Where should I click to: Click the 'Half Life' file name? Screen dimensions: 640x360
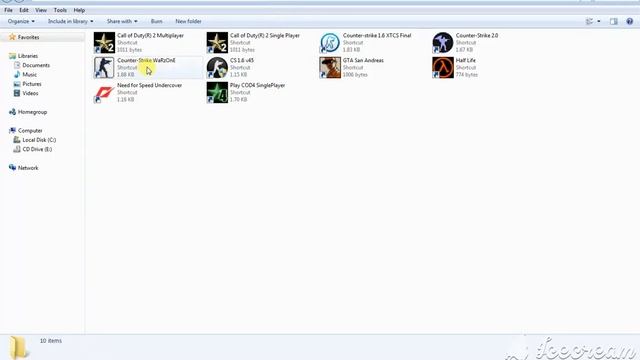click(x=466, y=60)
